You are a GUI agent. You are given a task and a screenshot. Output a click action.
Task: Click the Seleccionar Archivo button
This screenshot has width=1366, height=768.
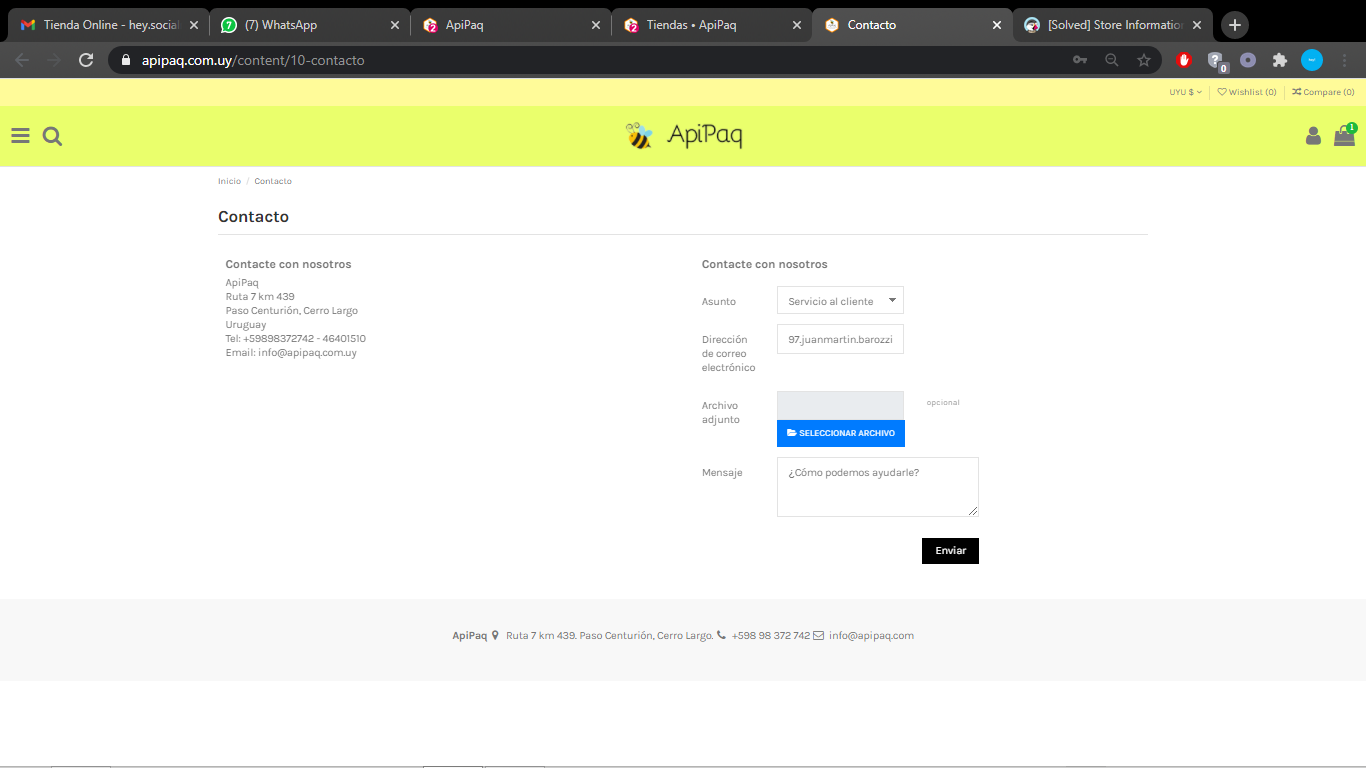(841, 433)
